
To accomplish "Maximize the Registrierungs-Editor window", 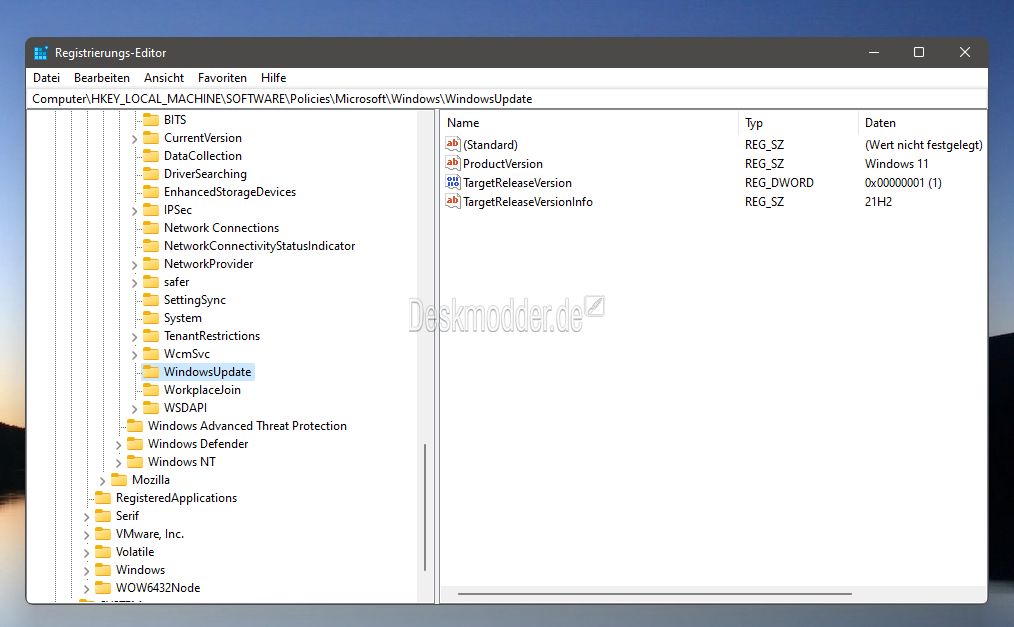I will click(x=918, y=52).
